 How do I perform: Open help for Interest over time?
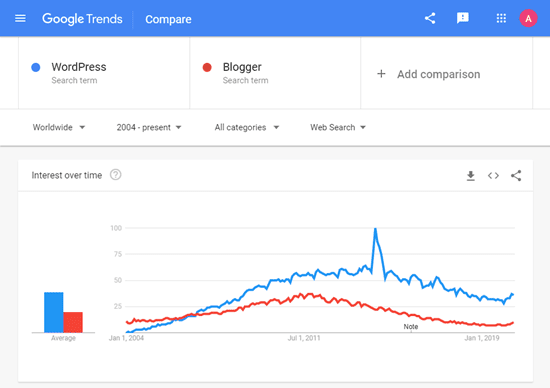(115, 174)
